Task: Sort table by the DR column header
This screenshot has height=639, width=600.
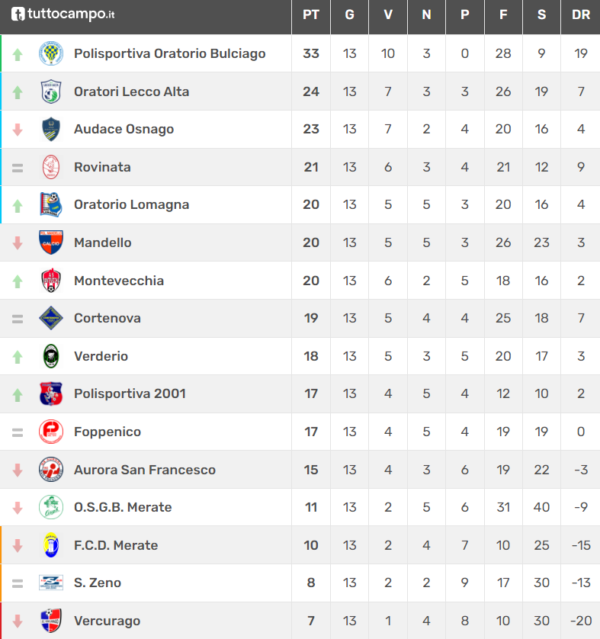Action: tap(581, 15)
